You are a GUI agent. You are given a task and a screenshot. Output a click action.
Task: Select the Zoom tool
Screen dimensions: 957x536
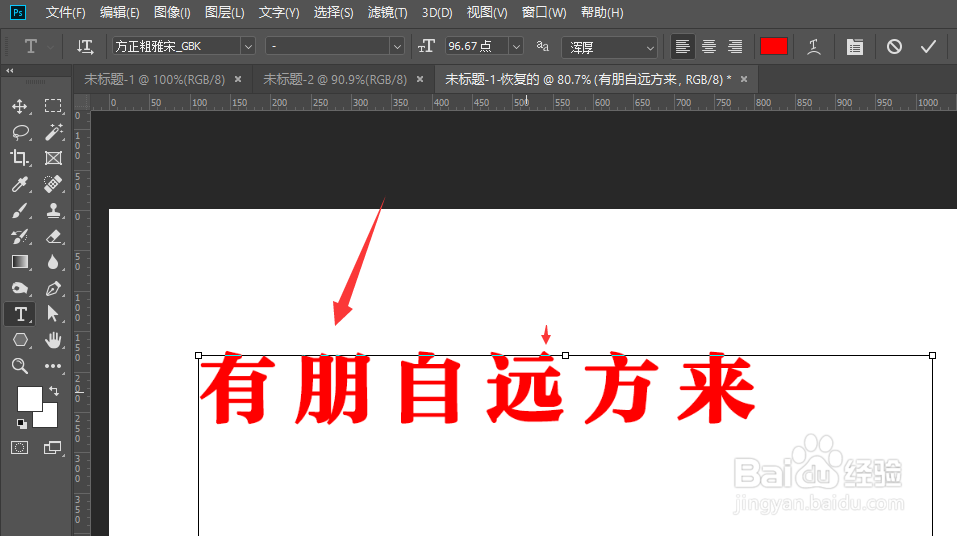pyautogui.click(x=20, y=366)
